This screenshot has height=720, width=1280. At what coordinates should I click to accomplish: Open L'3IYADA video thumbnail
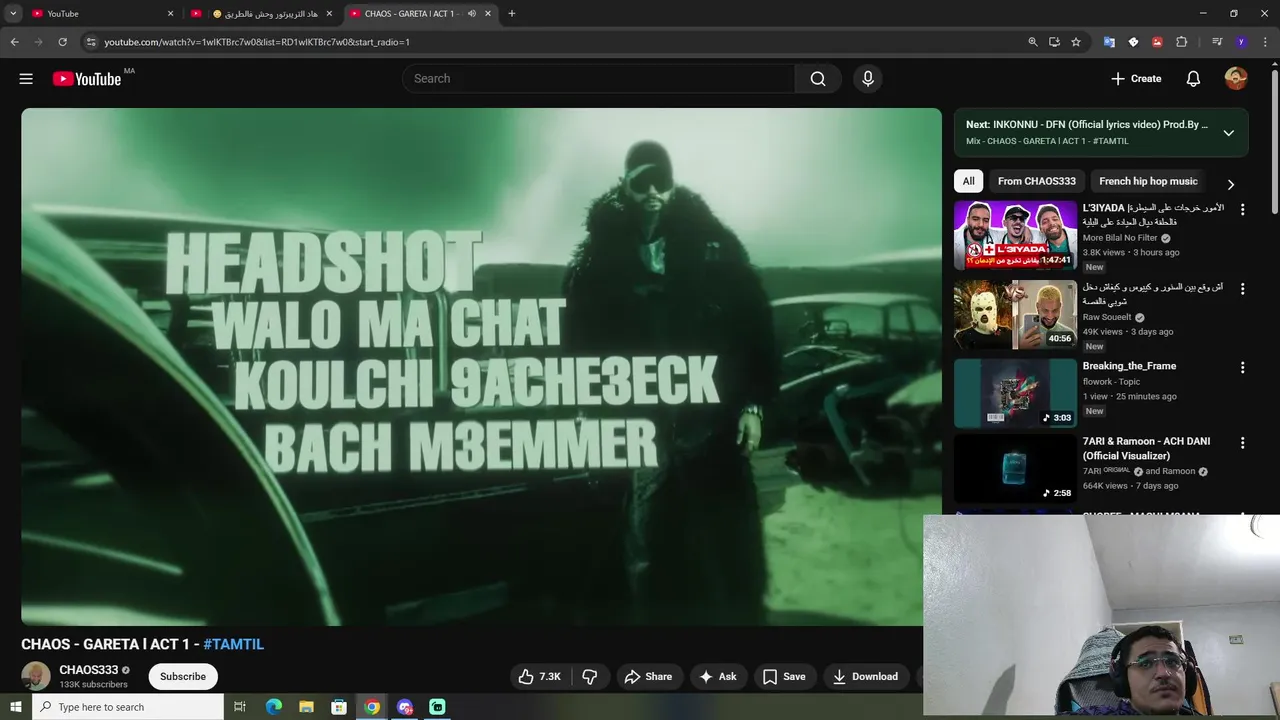pos(1015,235)
